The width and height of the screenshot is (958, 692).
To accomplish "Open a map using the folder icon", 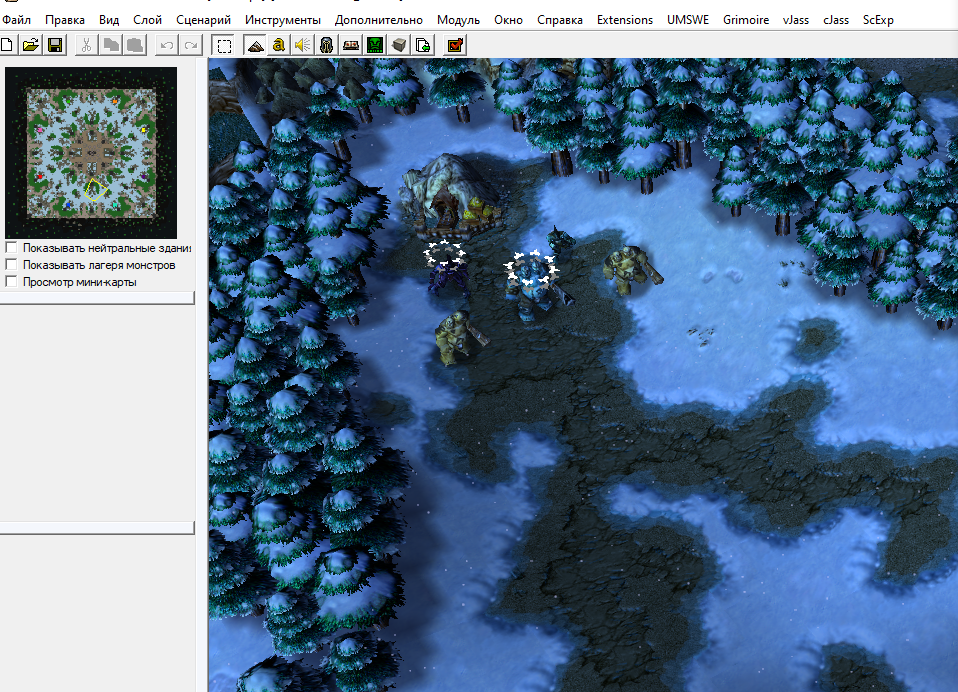I will click(x=31, y=45).
